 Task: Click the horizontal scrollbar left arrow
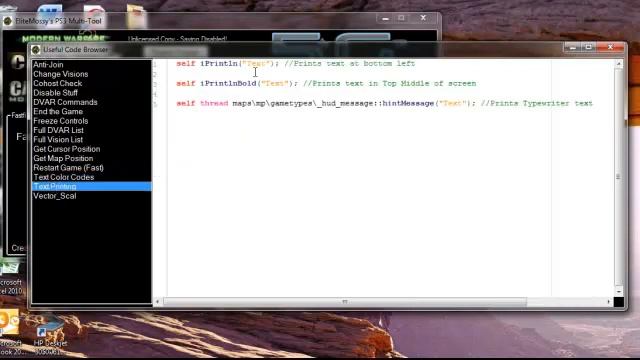158,302
